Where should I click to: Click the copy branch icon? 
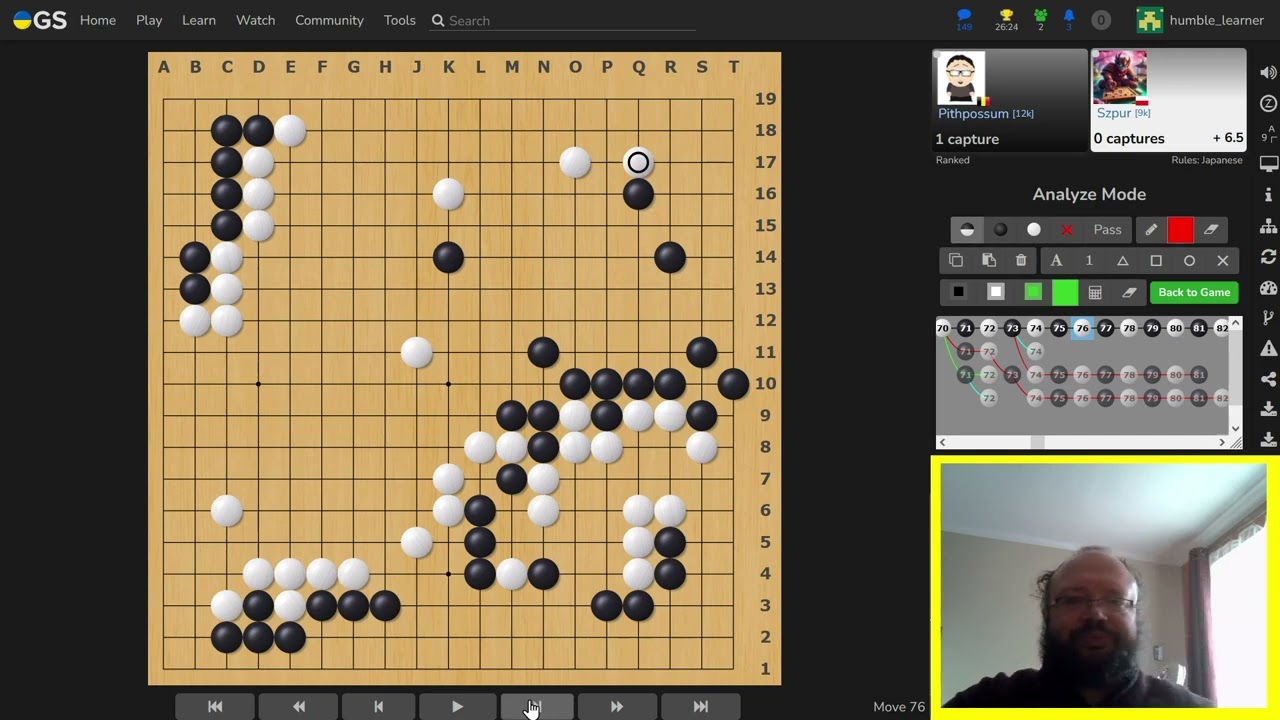pos(956,261)
